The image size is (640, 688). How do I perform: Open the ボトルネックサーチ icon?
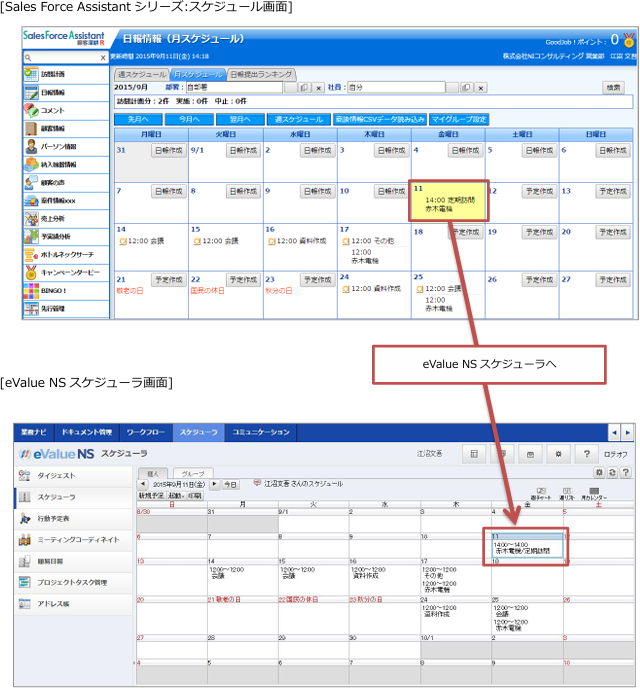(31, 254)
